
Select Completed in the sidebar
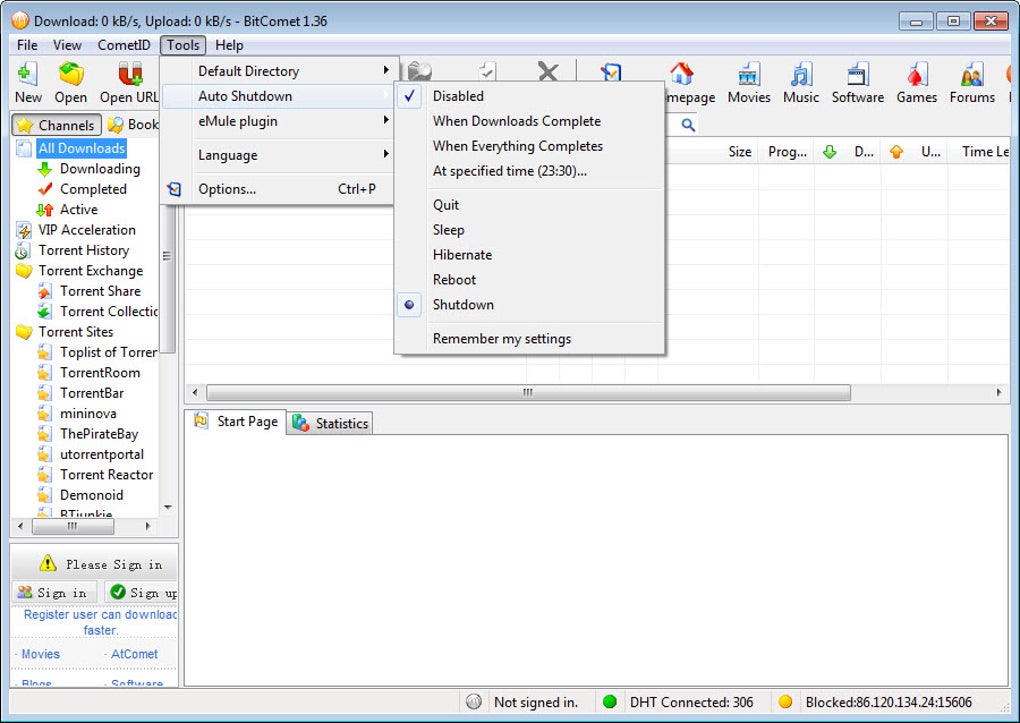click(x=93, y=189)
